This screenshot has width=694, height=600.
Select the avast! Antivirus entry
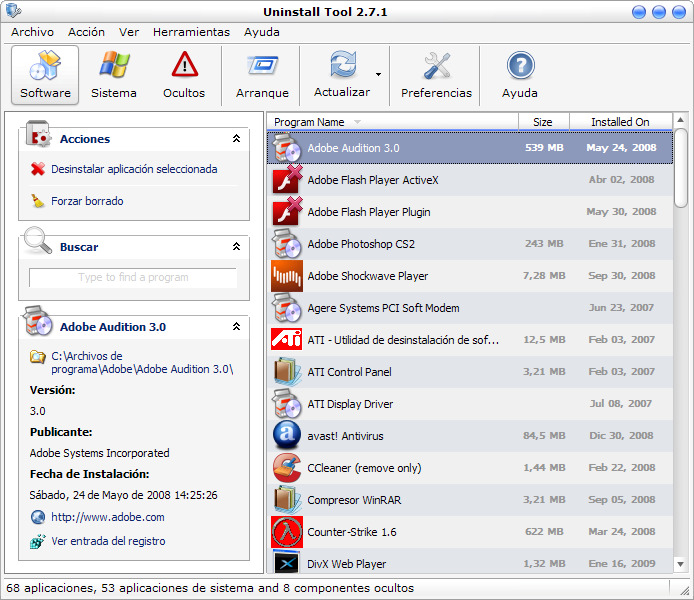[x=345, y=436]
